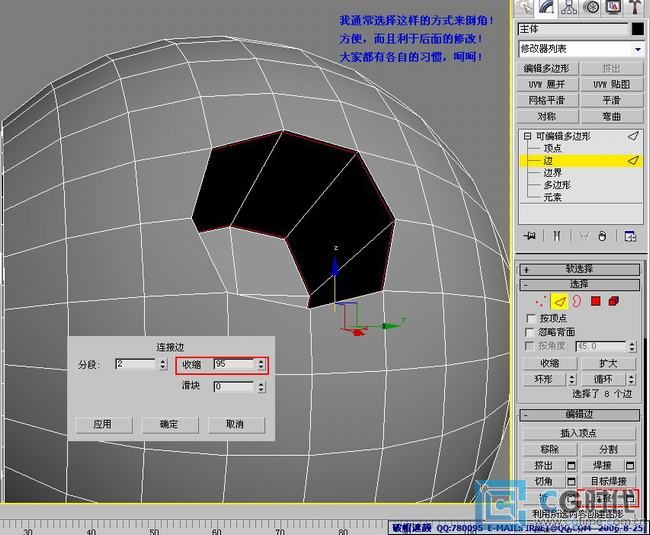Adjust the 环形 spinner arrows

click(x=572, y=379)
